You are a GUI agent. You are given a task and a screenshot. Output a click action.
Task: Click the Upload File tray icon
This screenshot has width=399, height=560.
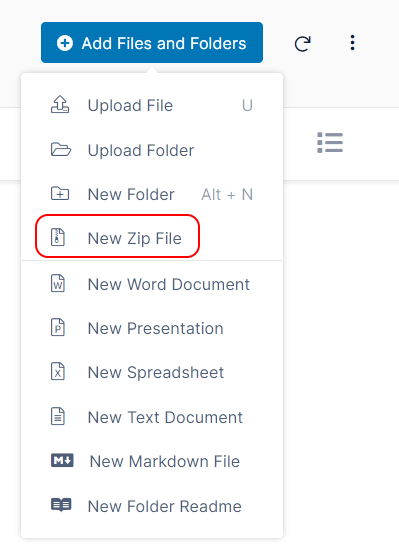[60, 105]
